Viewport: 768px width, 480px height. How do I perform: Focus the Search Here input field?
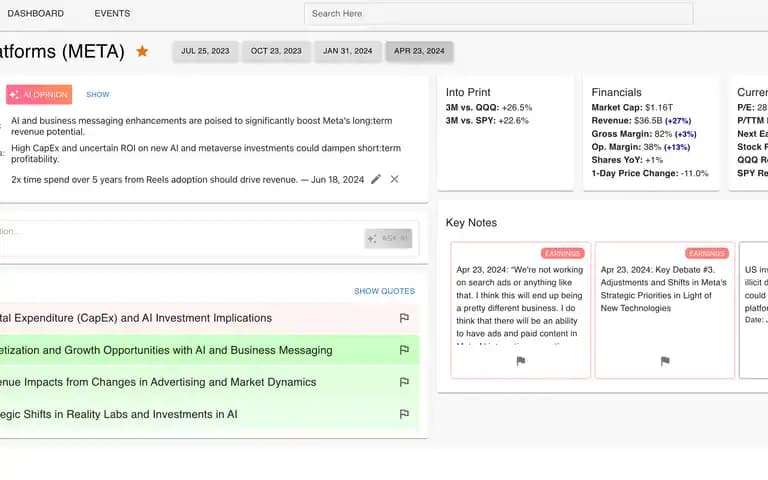pos(499,14)
